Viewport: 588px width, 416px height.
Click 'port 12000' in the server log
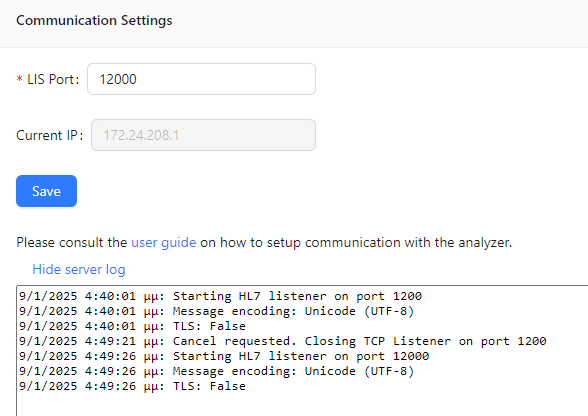click(x=392, y=356)
